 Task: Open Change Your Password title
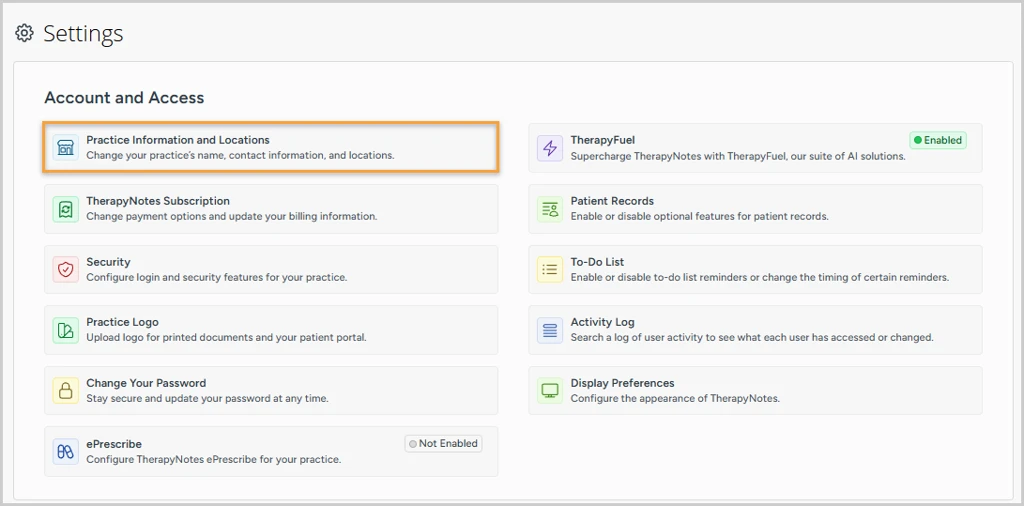(x=146, y=383)
